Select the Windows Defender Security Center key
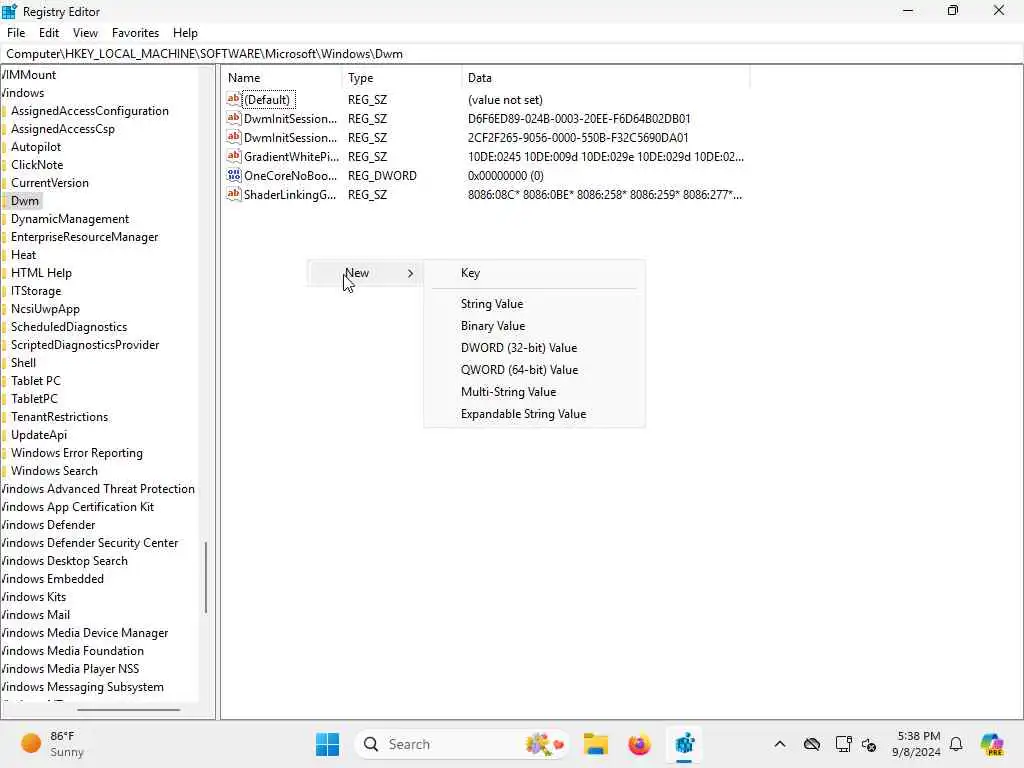The width and height of the screenshot is (1024, 768). pos(89,543)
